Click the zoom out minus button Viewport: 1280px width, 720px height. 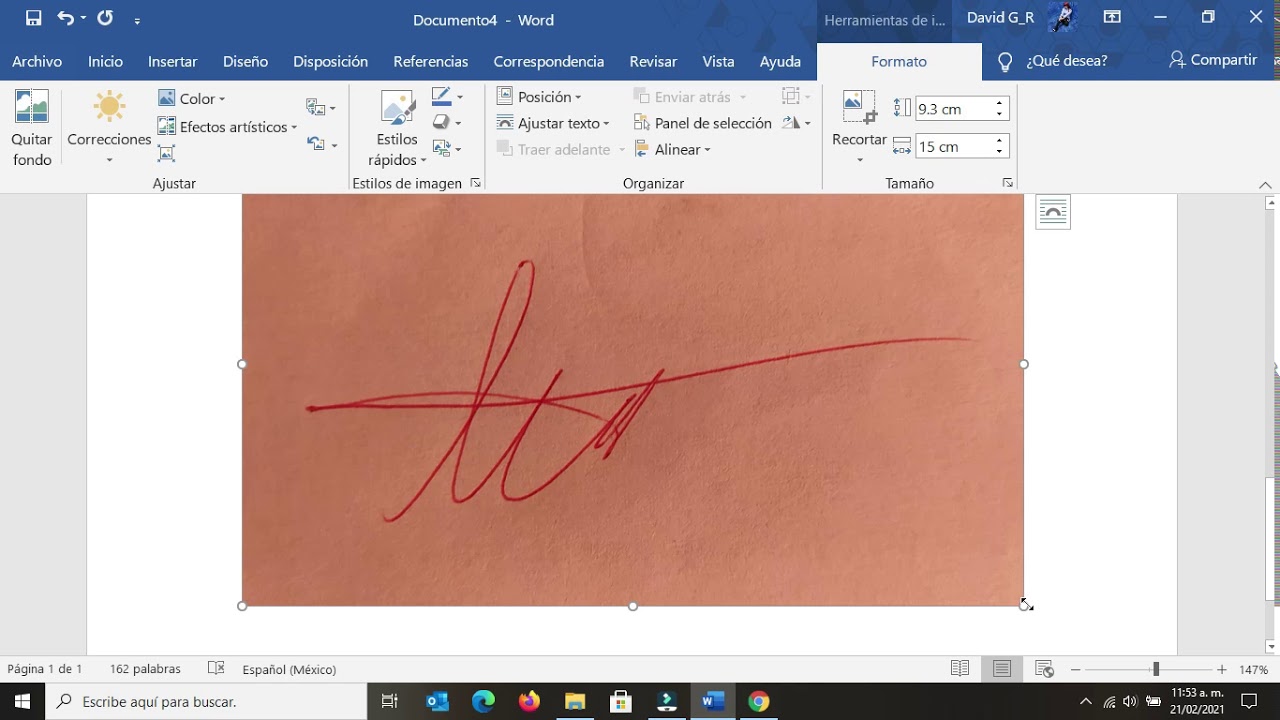[x=1075, y=669]
